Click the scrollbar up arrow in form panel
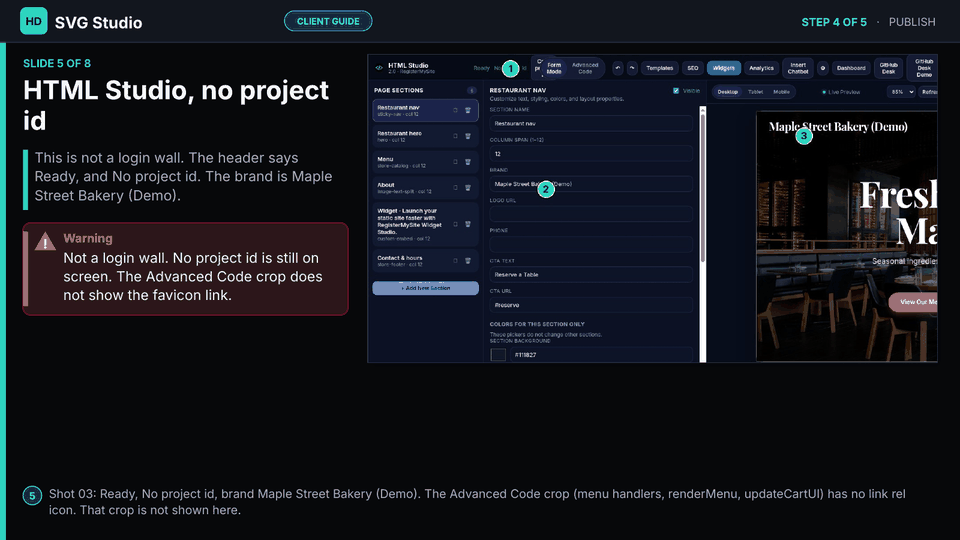 click(702, 110)
